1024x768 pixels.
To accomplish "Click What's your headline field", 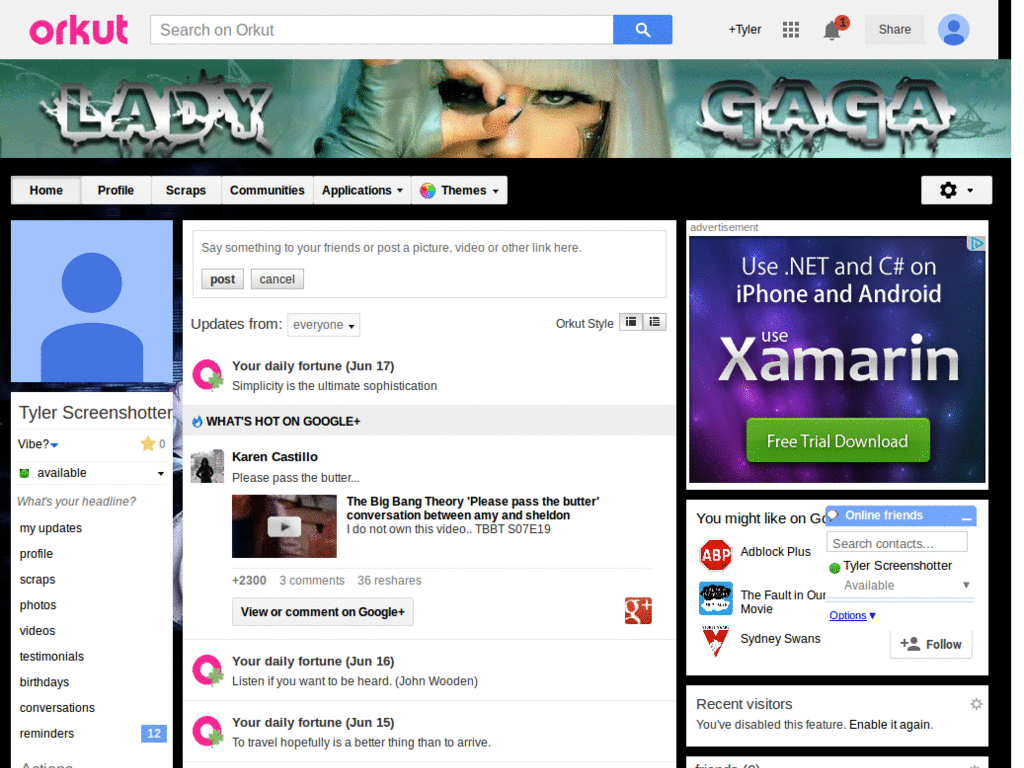I will pos(76,502).
